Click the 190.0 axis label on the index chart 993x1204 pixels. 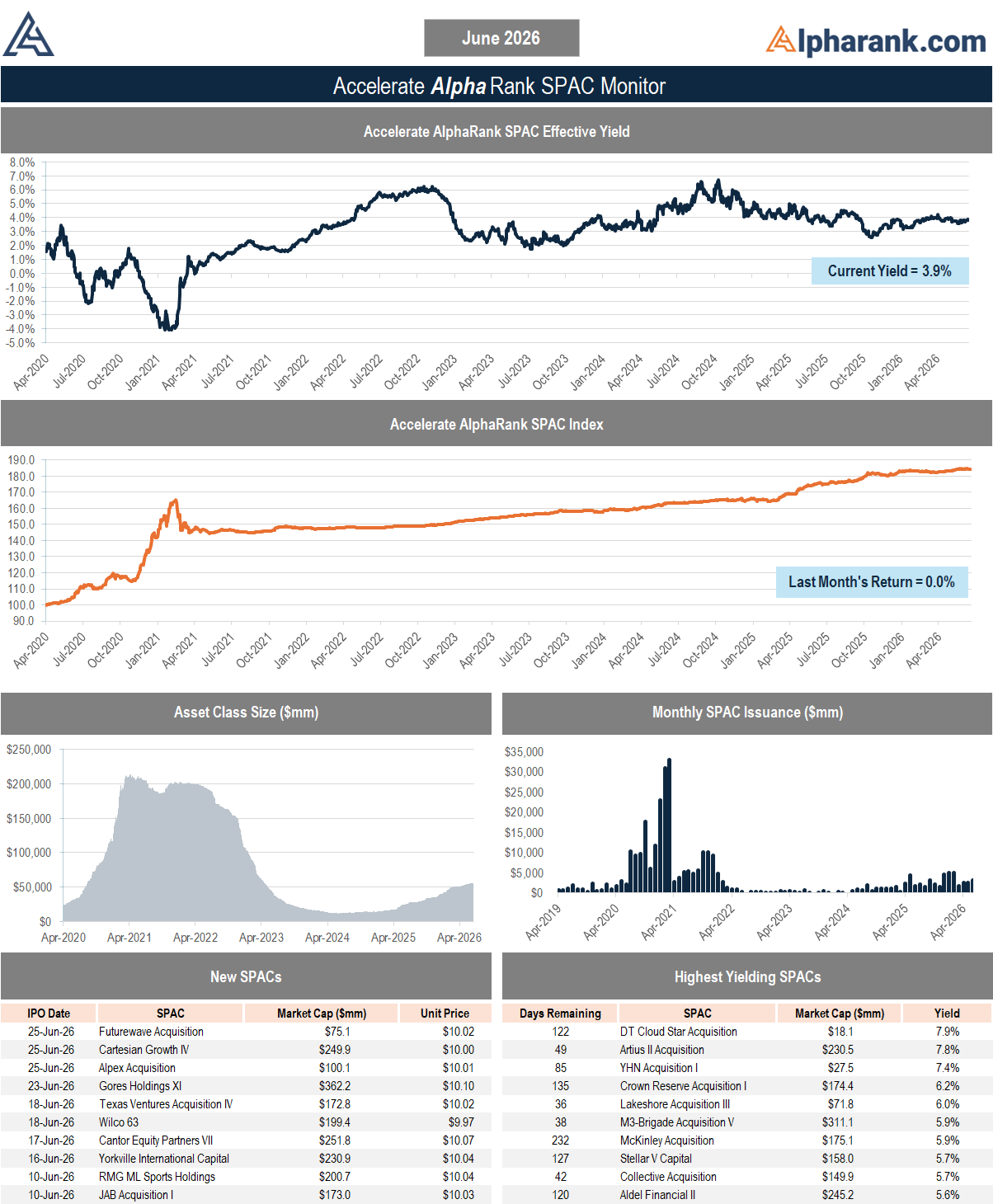[21, 460]
